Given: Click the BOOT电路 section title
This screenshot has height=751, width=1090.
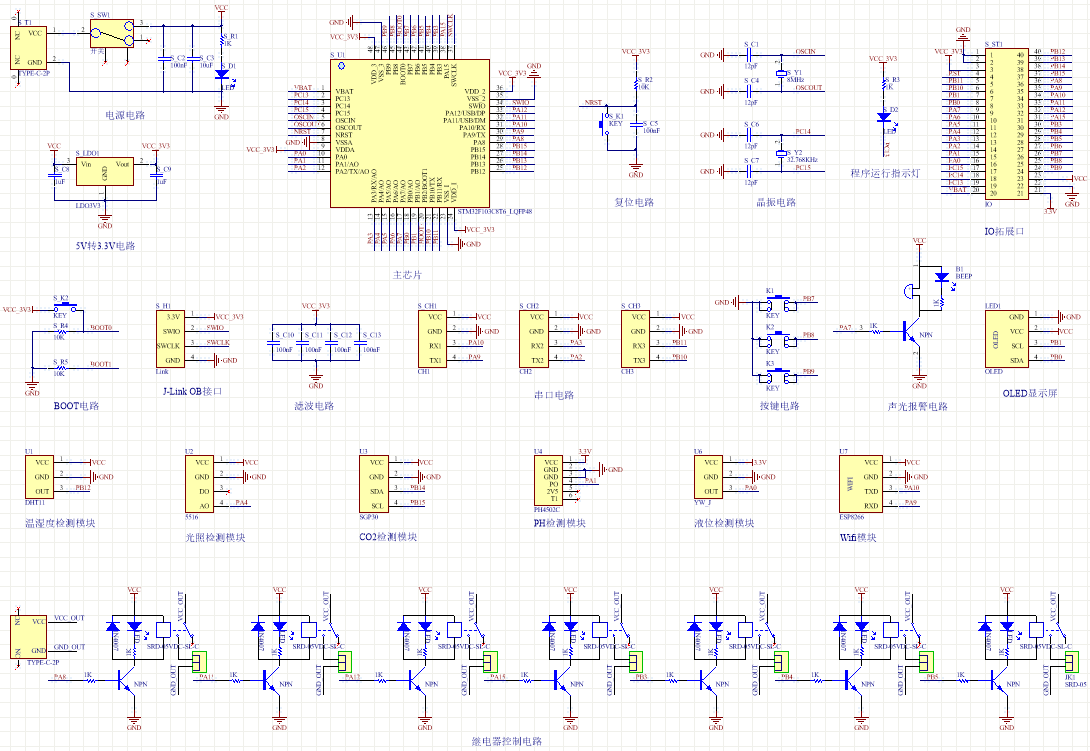Looking at the screenshot, I should coord(76,406).
